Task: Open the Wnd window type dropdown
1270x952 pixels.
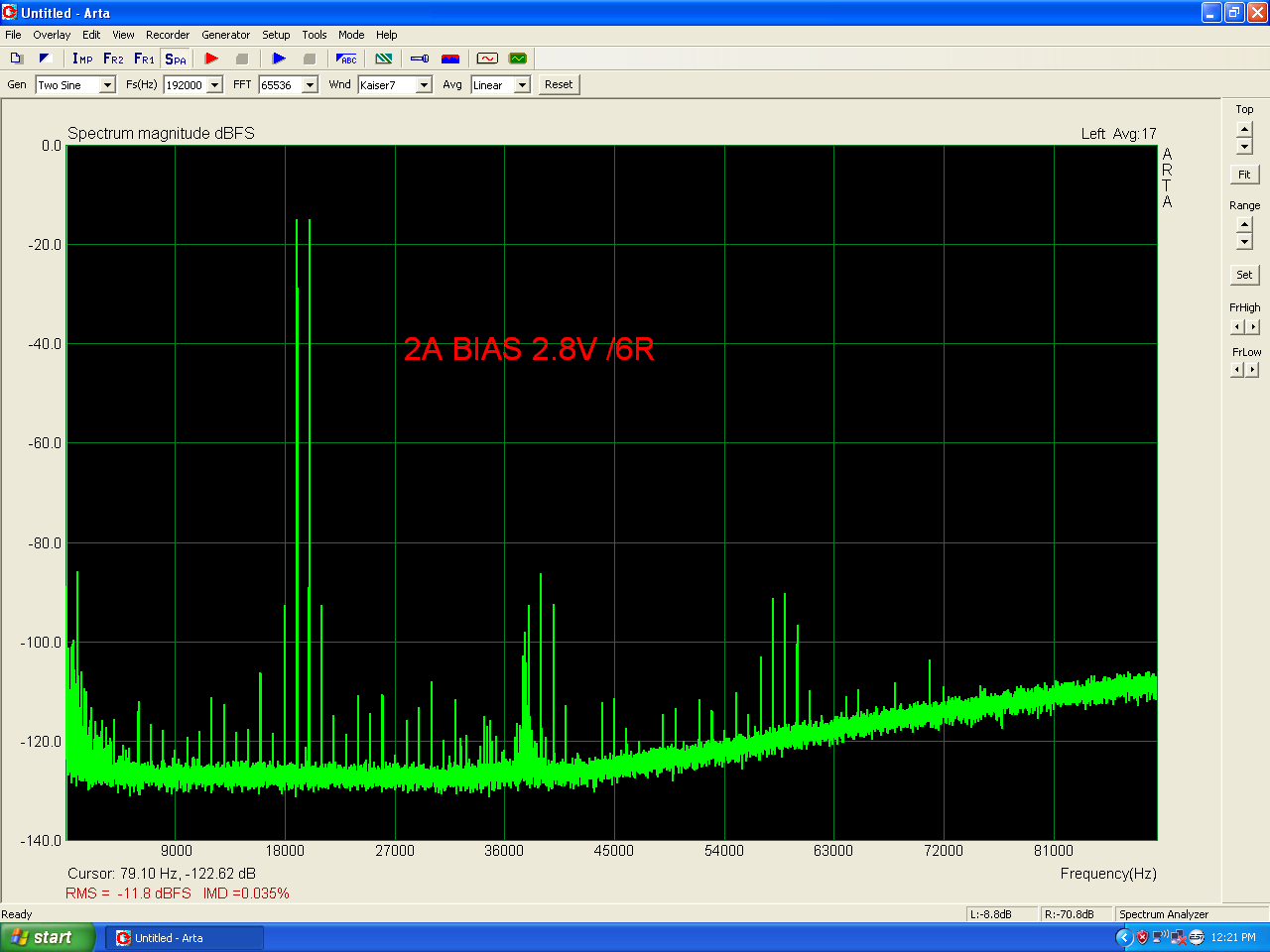Action: click(x=424, y=85)
